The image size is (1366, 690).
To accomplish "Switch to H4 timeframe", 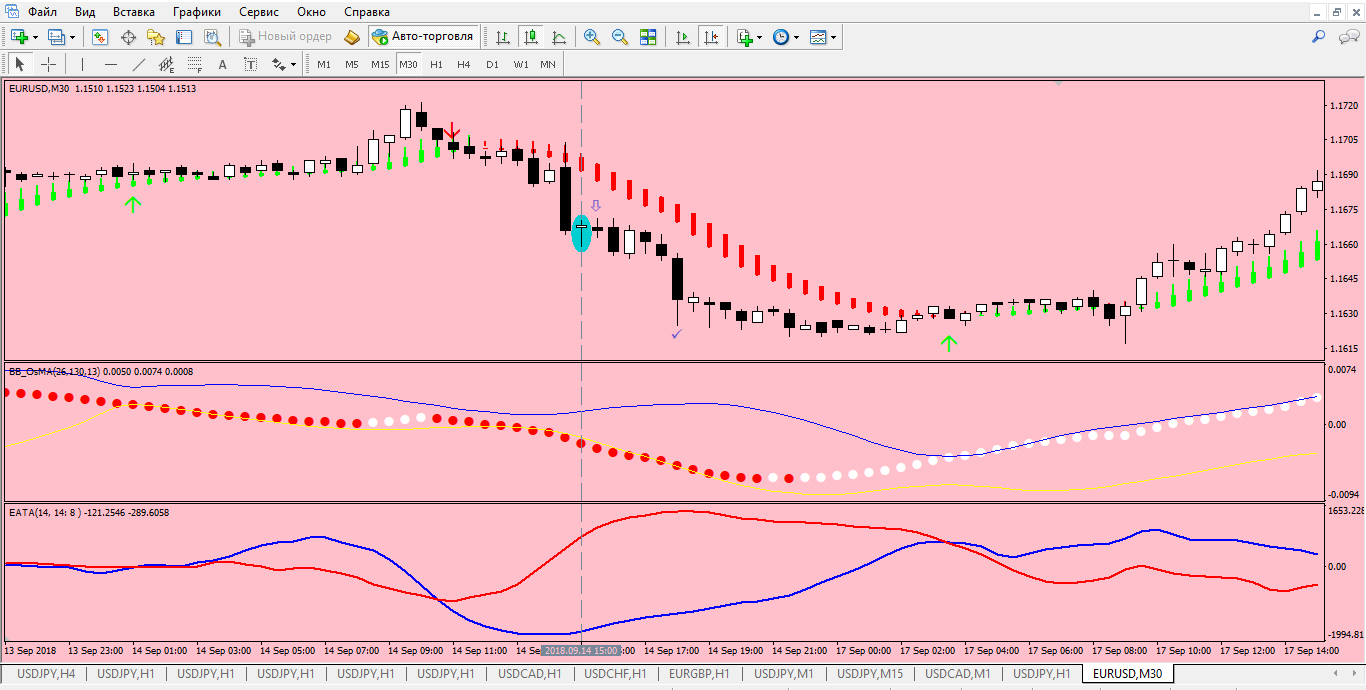I will point(464,64).
